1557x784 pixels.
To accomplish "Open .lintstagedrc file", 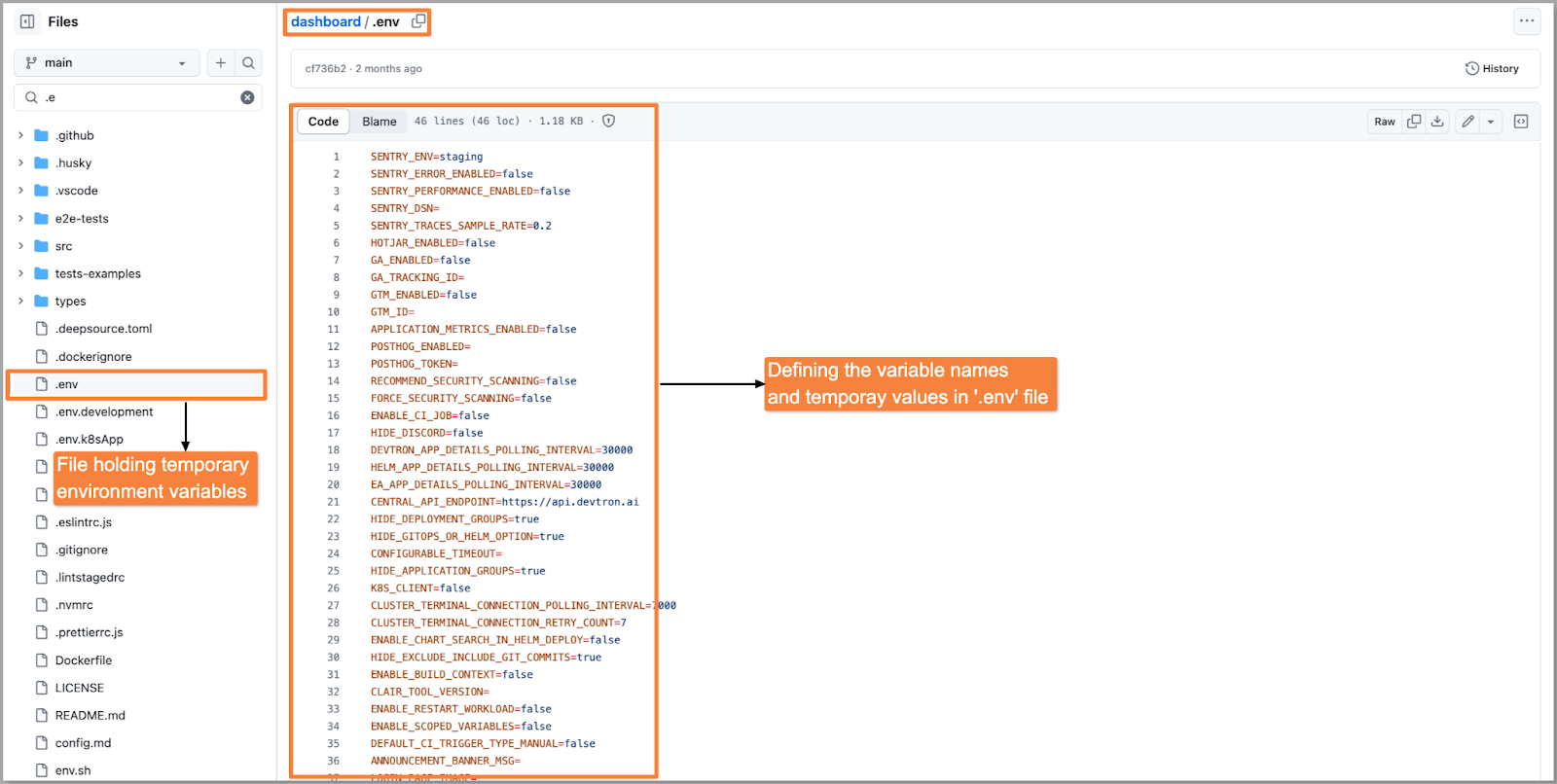I will click(90, 578).
